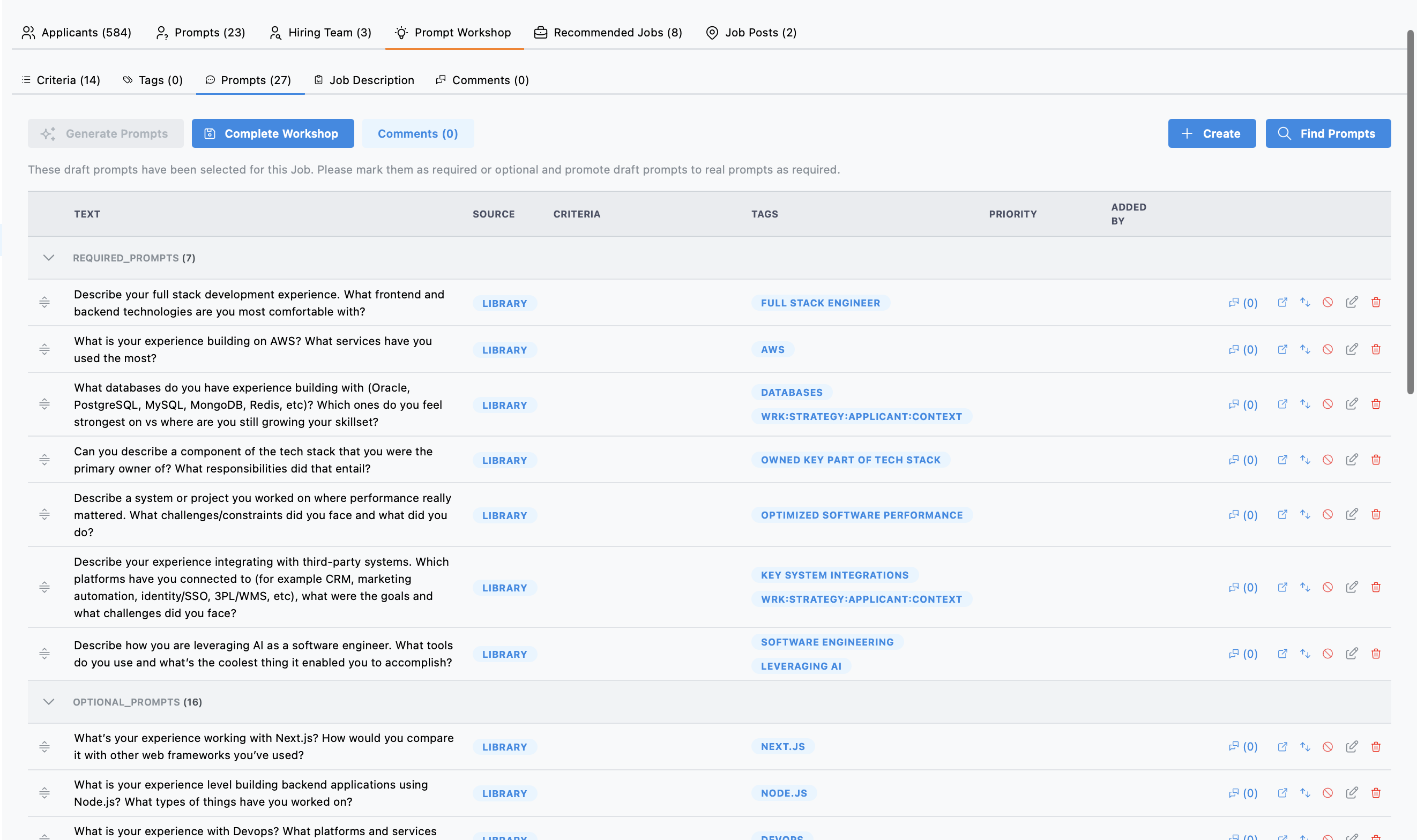
Task: Delete the Next.js experience prompt
Action: click(1376, 747)
